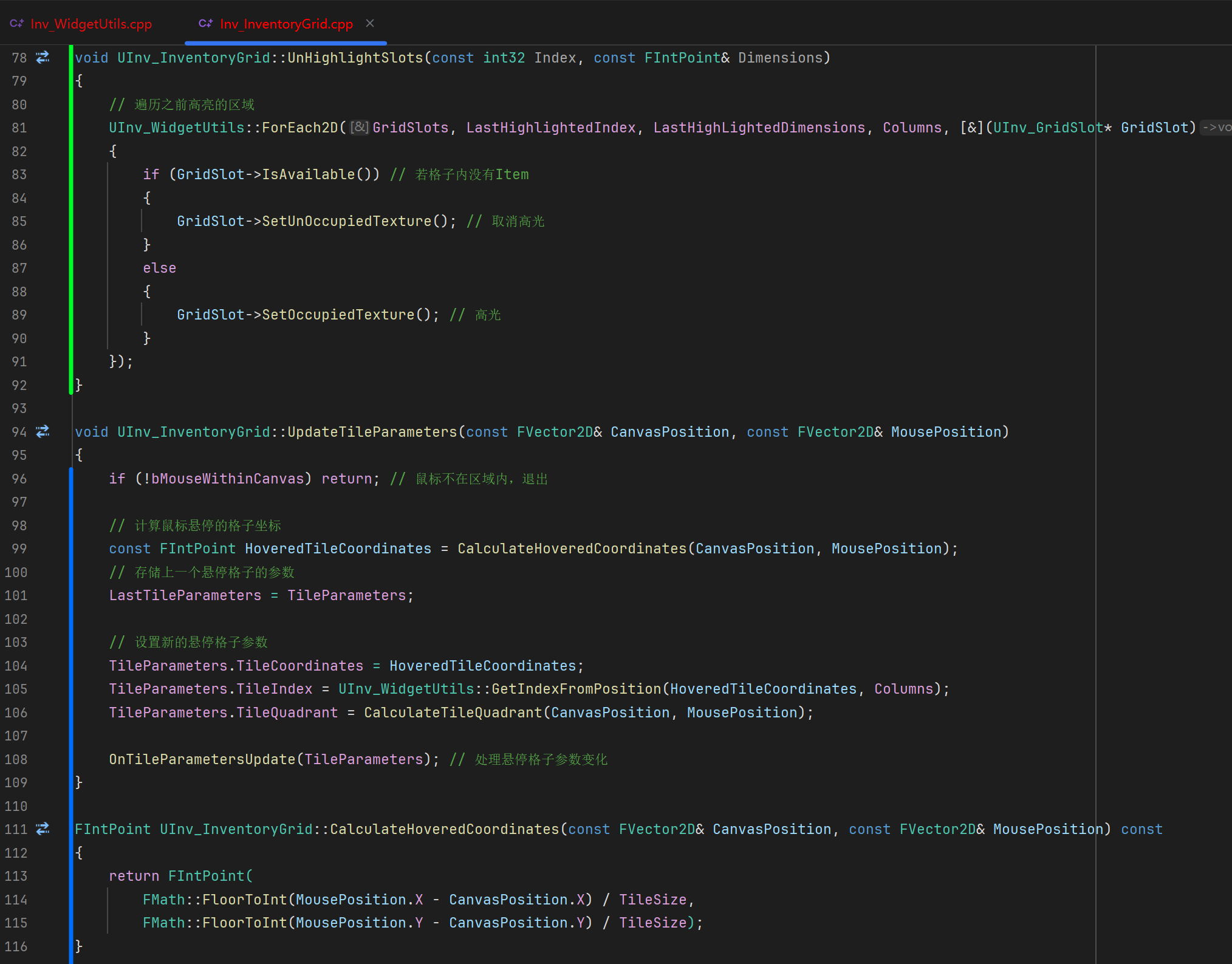Switch to the Inv_WidgetUtils.cpp tab
This screenshot has height=964, width=1232.
coord(91,24)
